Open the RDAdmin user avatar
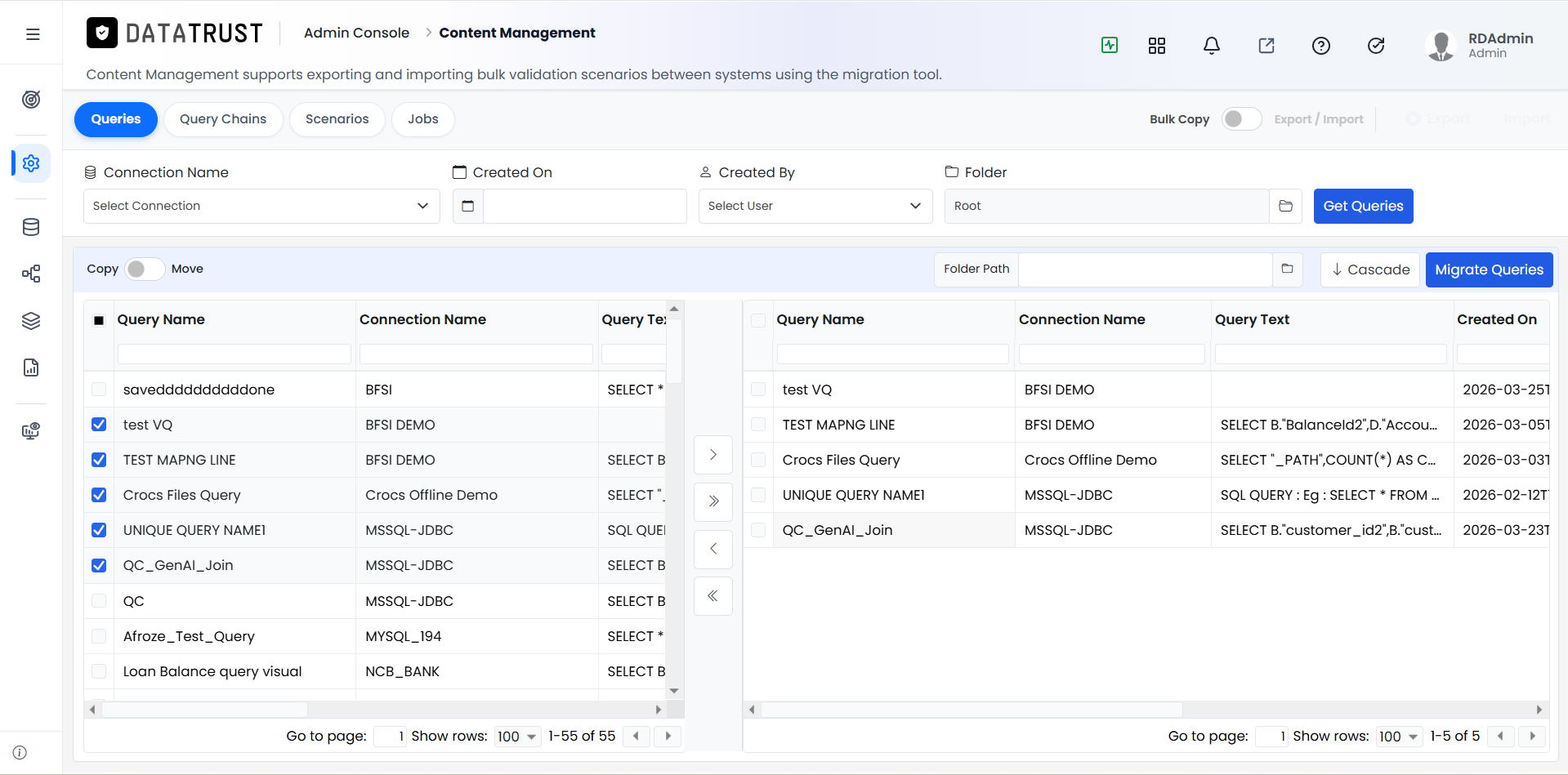This screenshot has height=775, width=1568. point(1441,46)
